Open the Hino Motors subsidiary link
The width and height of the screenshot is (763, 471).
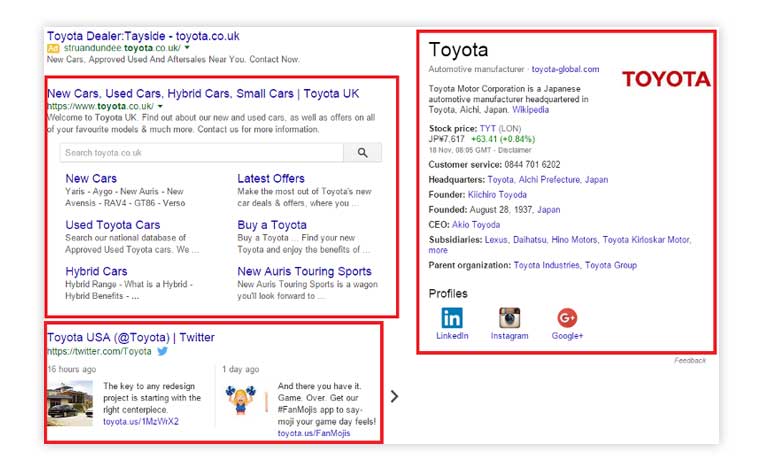(574, 240)
